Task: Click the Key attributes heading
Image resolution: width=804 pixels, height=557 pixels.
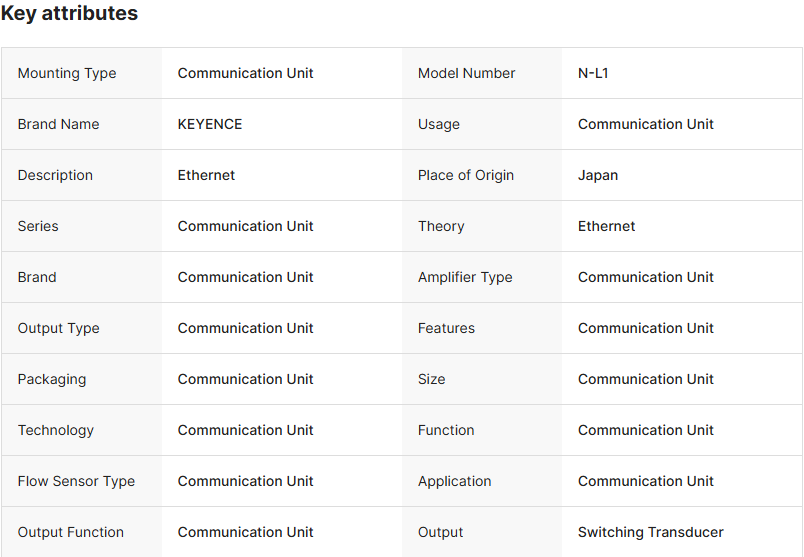Action: click(69, 14)
